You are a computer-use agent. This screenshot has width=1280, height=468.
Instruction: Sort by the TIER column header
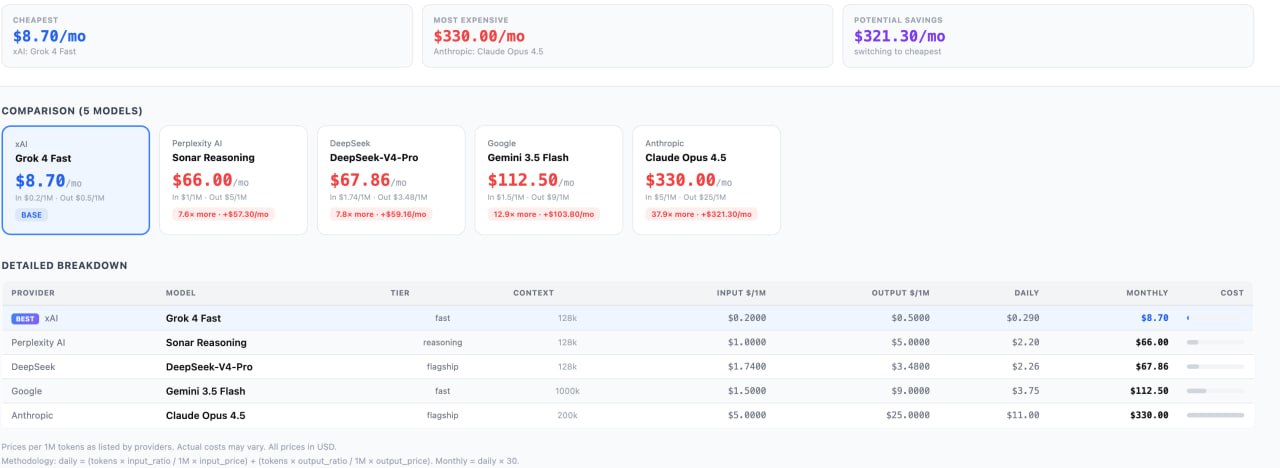coord(400,293)
